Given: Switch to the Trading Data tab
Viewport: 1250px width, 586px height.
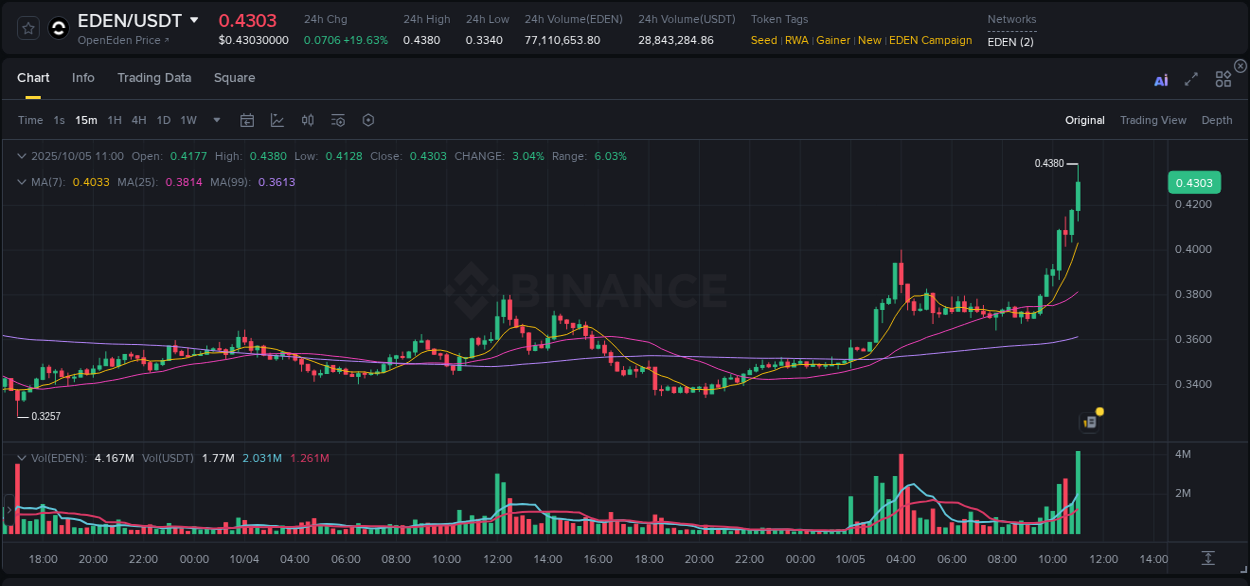Looking at the screenshot, I should [x=154, y=77].
